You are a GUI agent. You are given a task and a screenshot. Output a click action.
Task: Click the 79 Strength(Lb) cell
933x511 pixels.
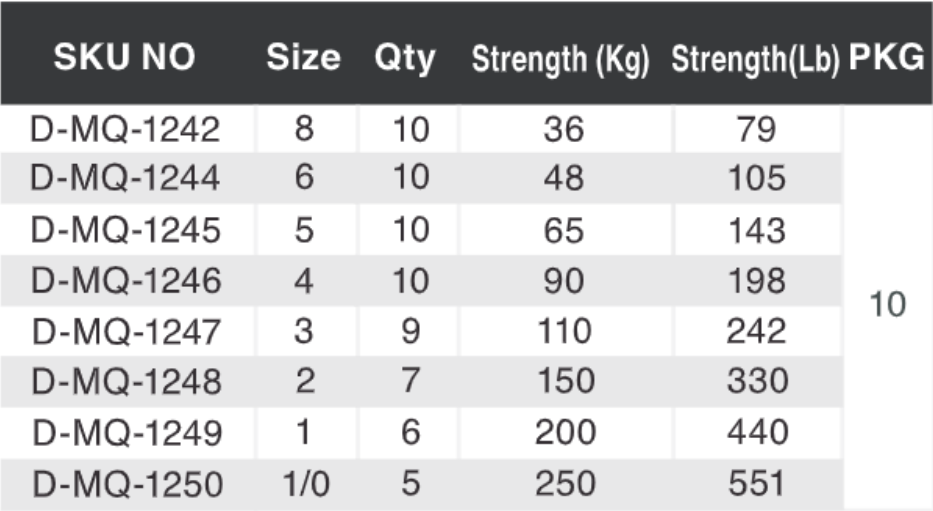(757, 129)
